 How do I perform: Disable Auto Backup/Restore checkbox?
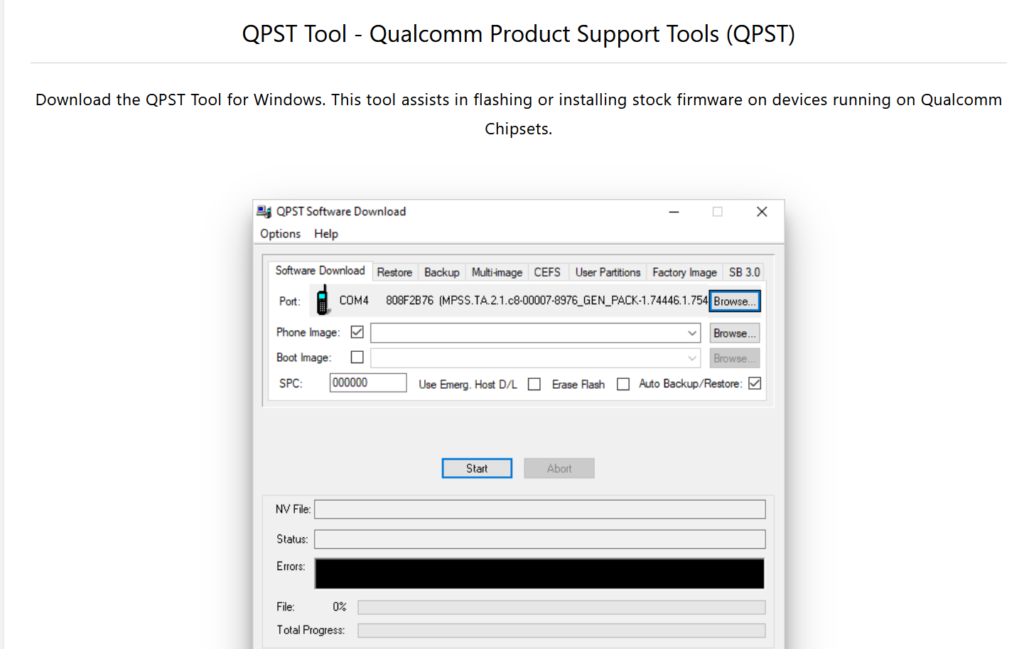pos(755,383)
